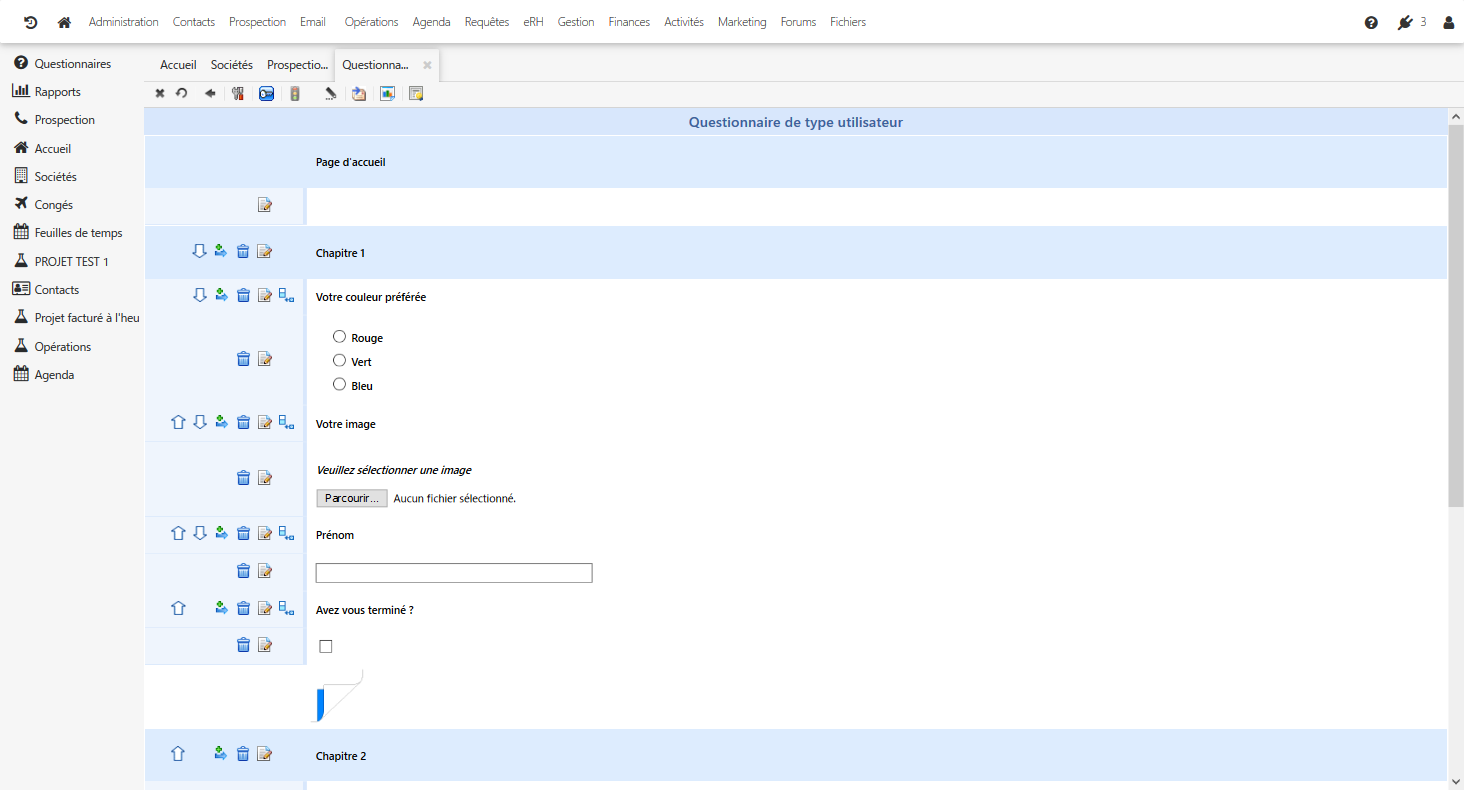Move 'Avez vous terminé ?' question up
1464x790 pixels.
coord(178,608)
